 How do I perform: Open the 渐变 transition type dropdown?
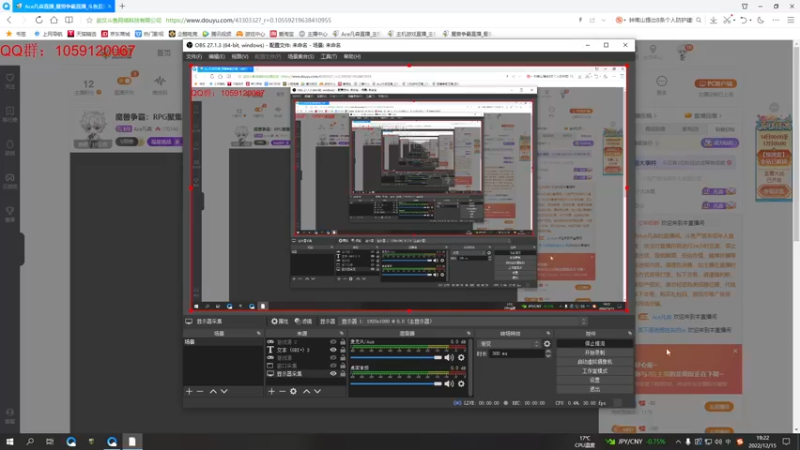click(x=509, y=344)
